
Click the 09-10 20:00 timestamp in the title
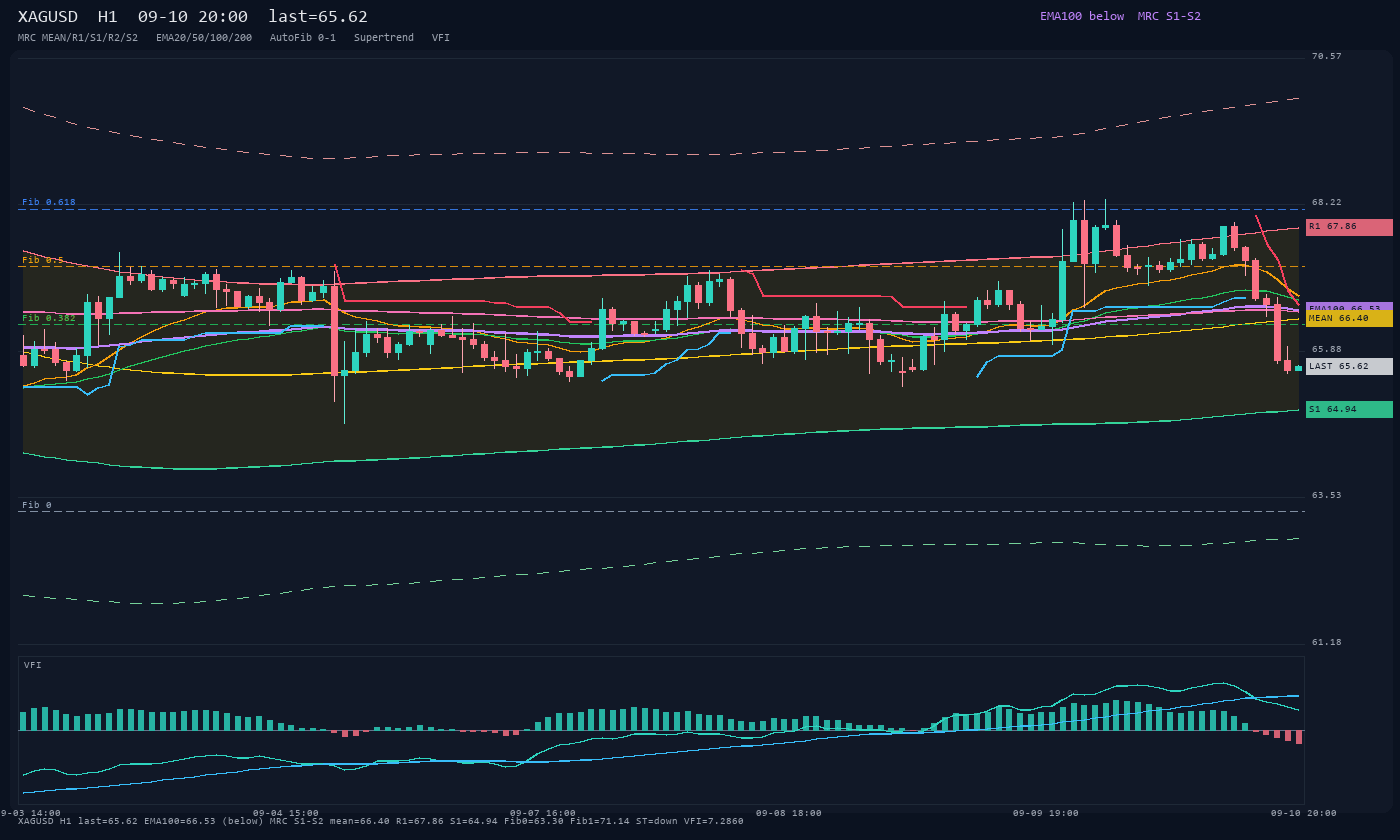193,17
